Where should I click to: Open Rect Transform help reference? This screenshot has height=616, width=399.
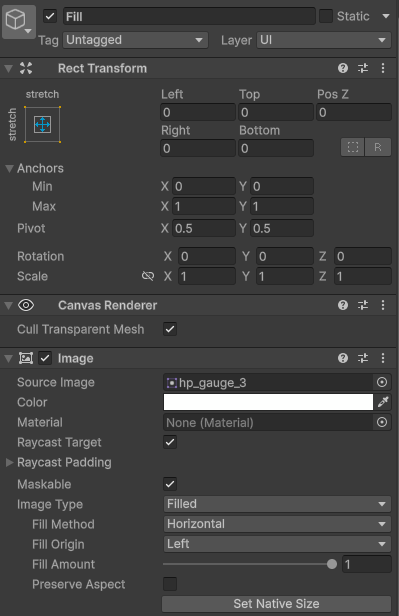(343, 68)
